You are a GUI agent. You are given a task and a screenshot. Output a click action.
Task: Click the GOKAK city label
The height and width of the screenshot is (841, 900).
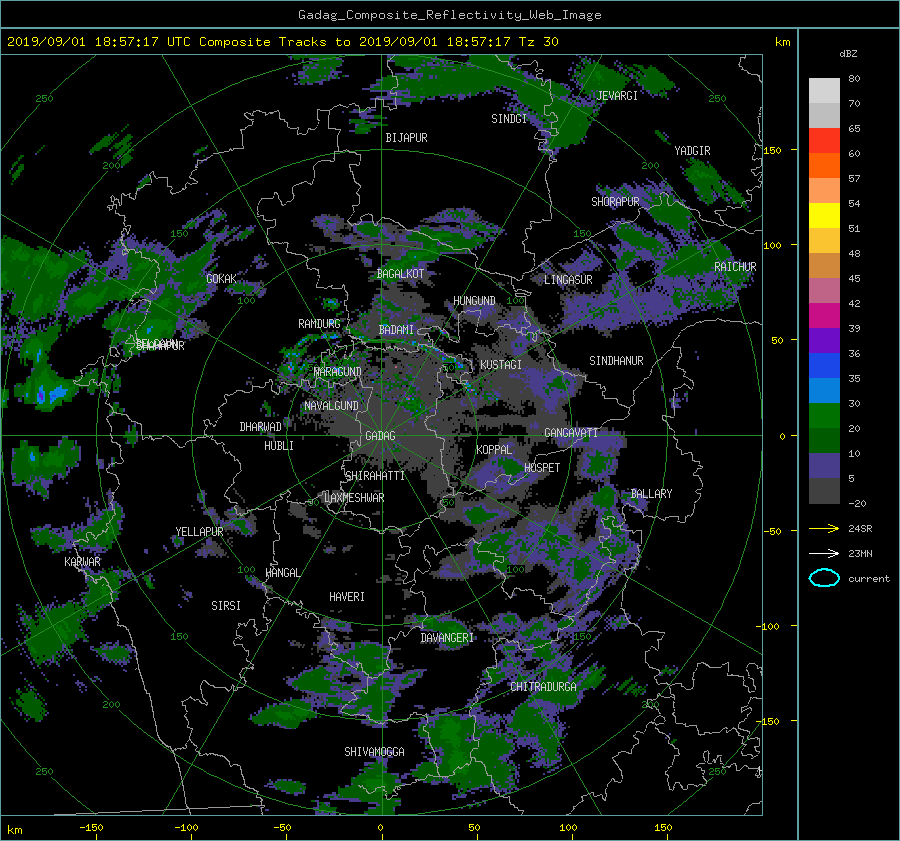pos(222,278)
